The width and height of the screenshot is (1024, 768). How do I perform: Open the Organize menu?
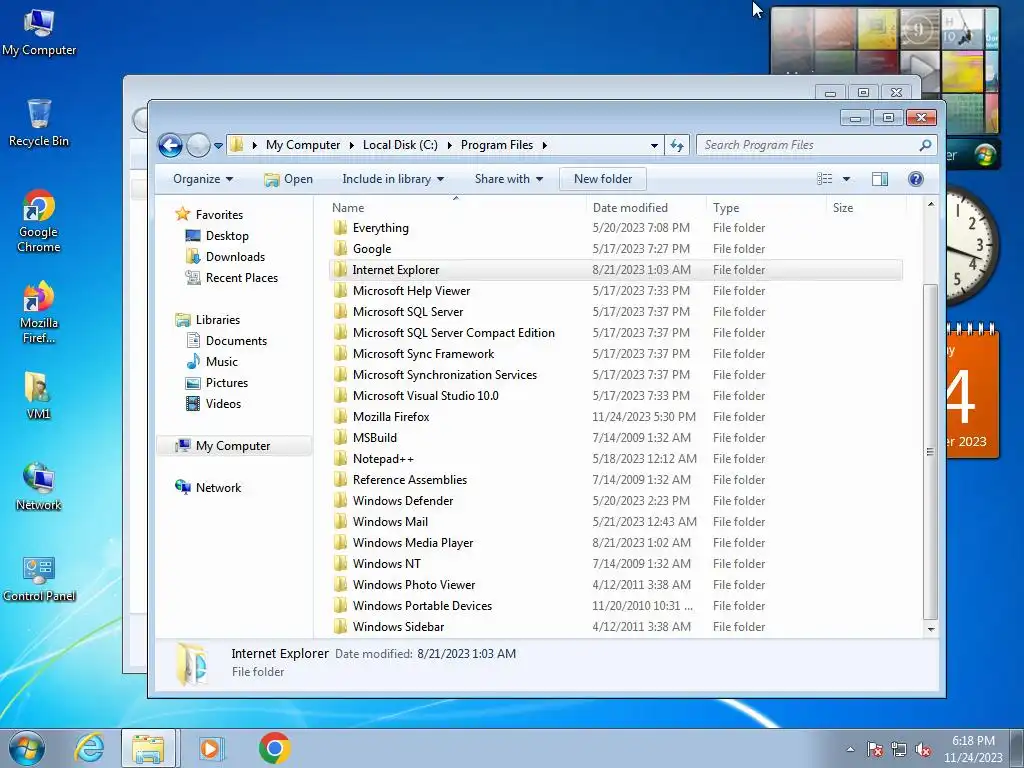click(203, 179)
